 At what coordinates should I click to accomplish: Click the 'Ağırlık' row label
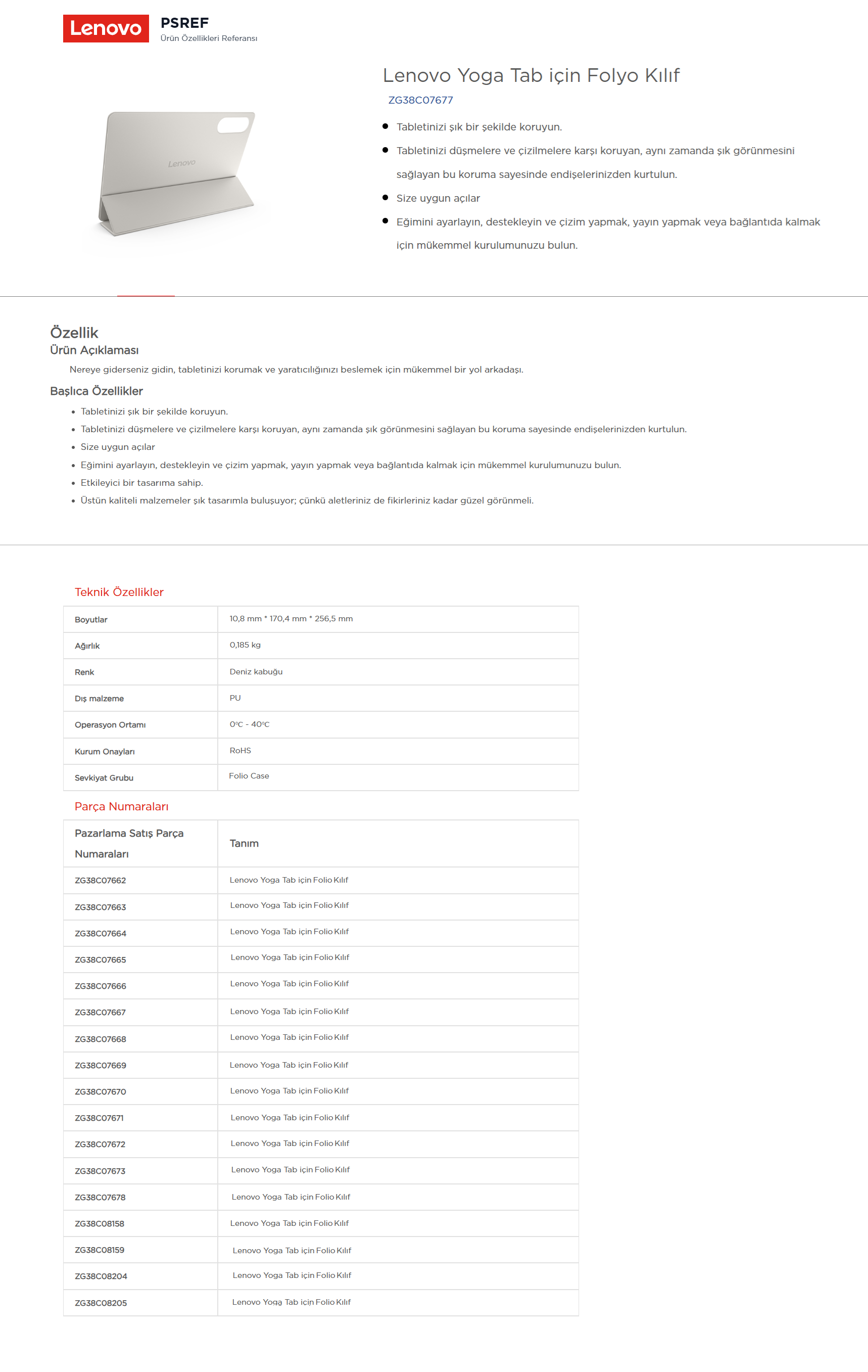87,646
